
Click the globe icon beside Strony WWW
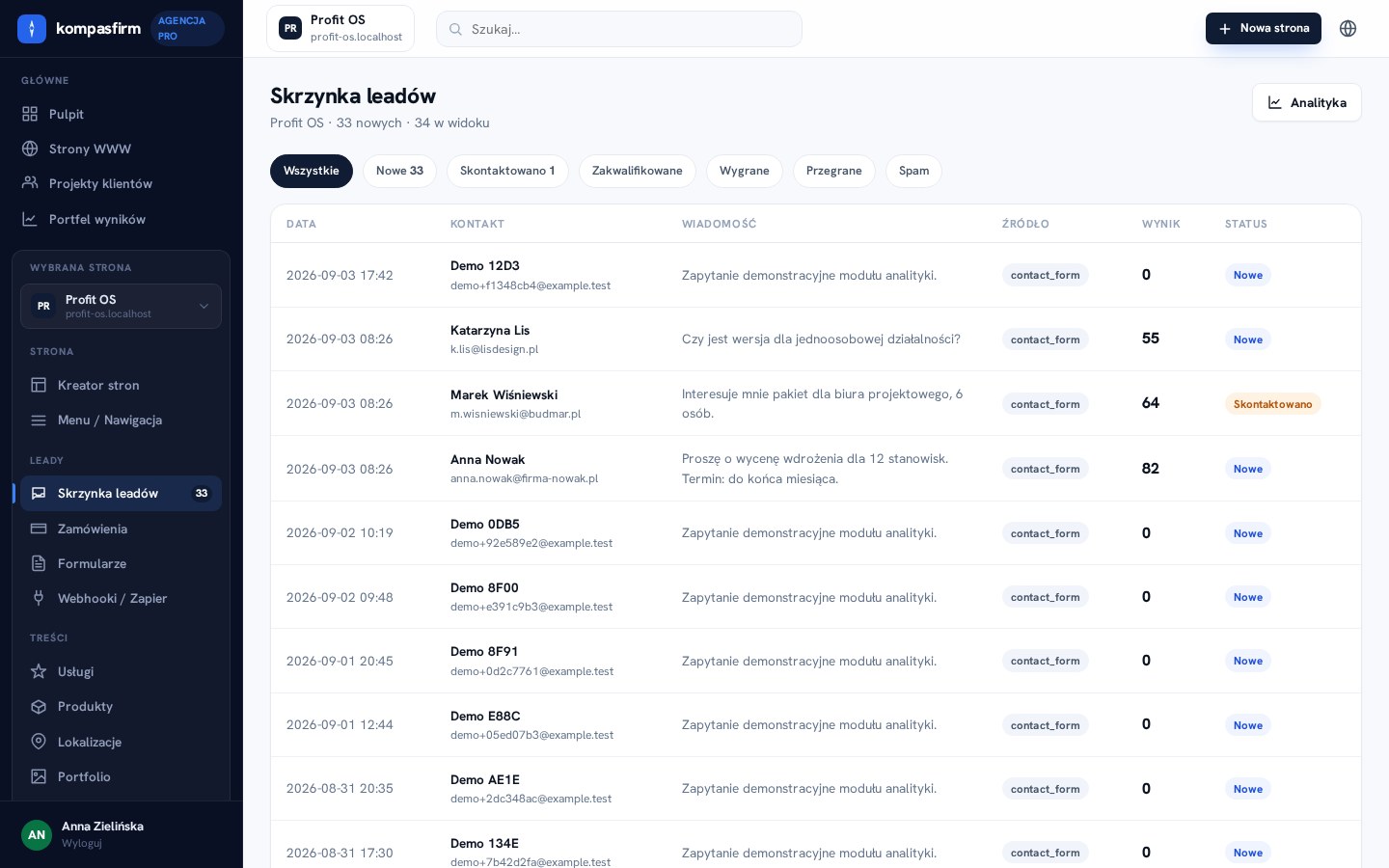coord(30,149)
